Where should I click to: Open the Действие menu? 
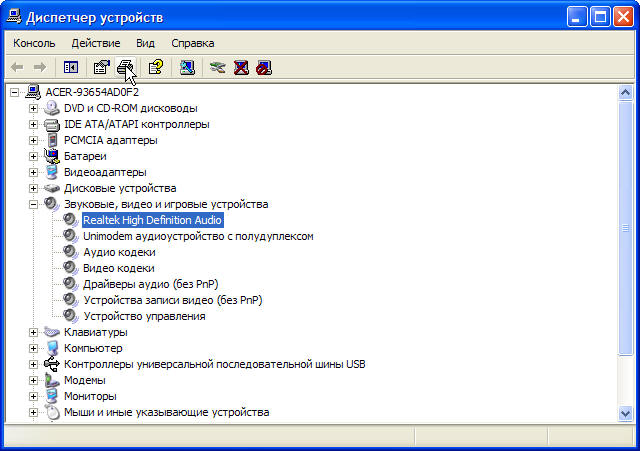[x=96, y=43]
